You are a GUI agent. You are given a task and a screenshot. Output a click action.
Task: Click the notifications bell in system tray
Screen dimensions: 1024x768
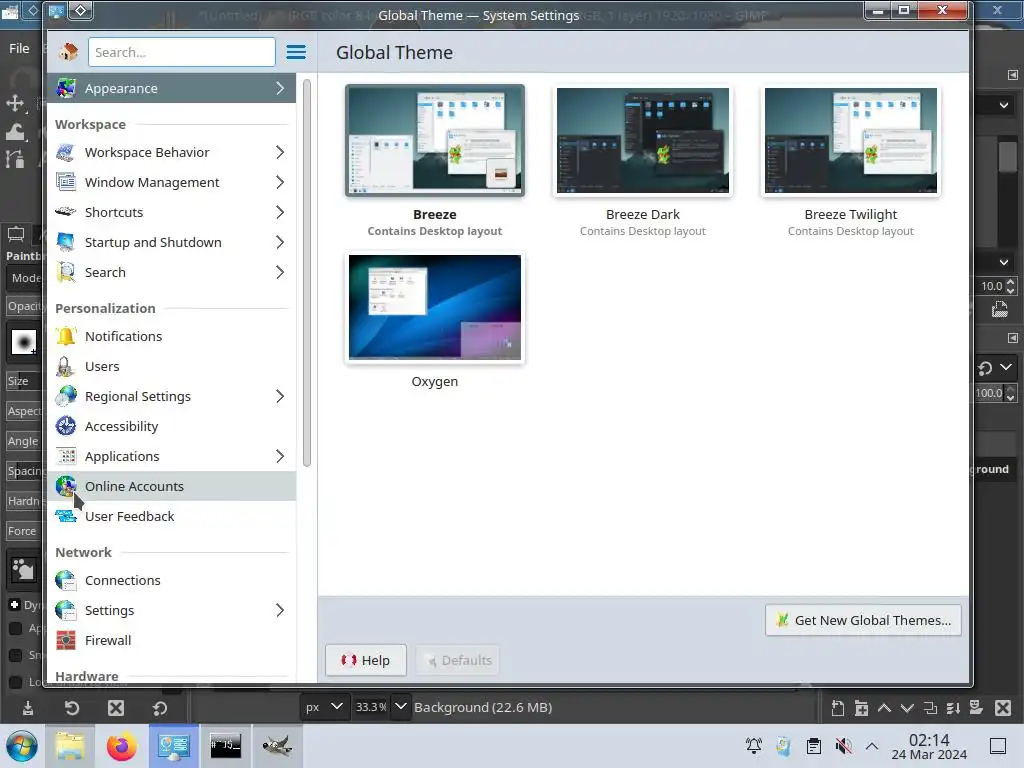(754, 746)
